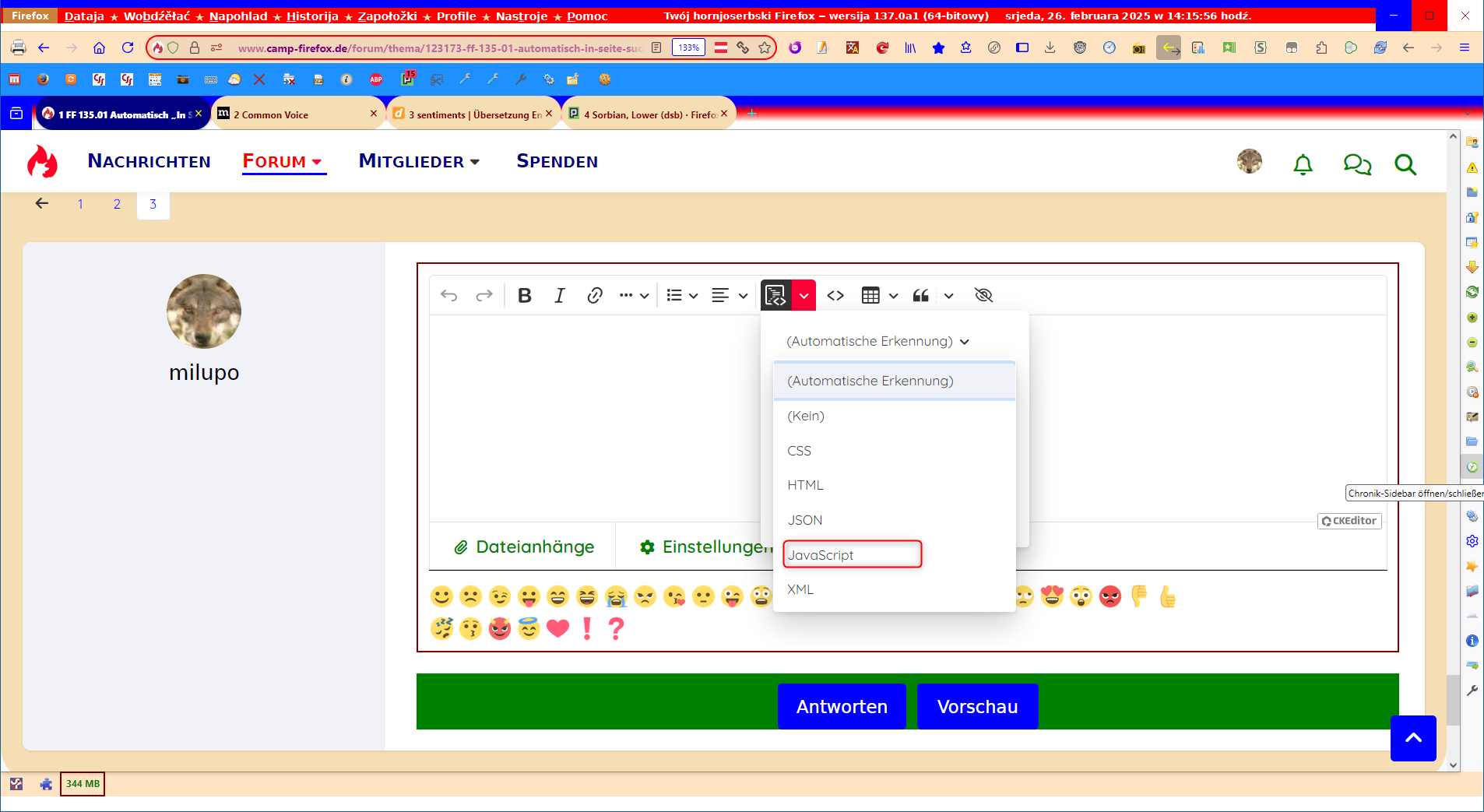Open the Spenden page
Screen dimensions: 1484x812
pyautogui.click(x=557, y=161)
